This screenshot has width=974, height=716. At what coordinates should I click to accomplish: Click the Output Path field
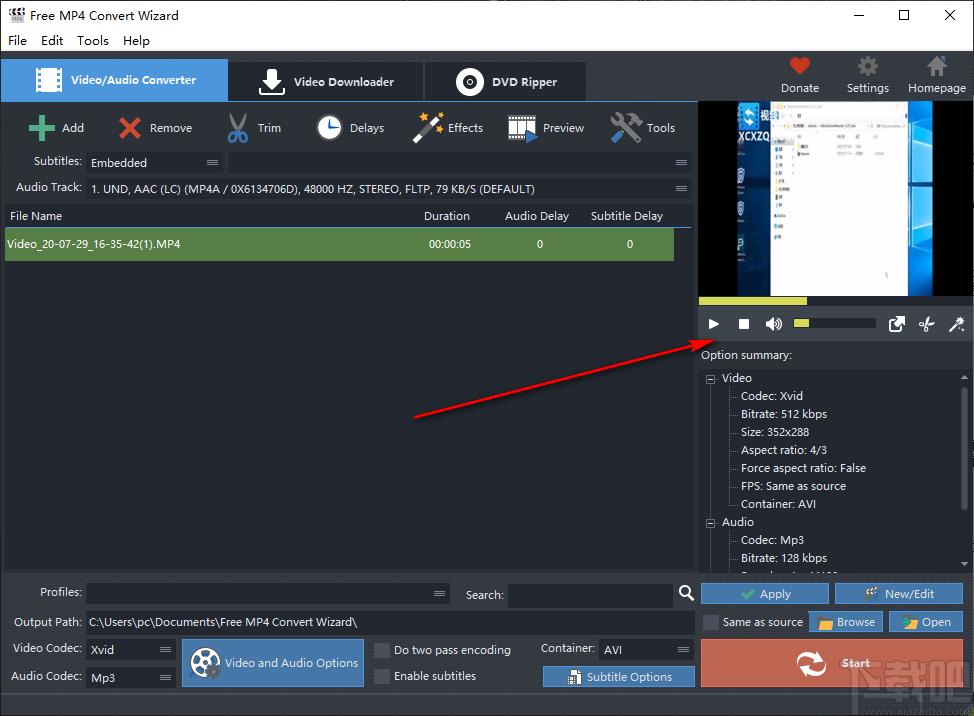coord(390,622)
